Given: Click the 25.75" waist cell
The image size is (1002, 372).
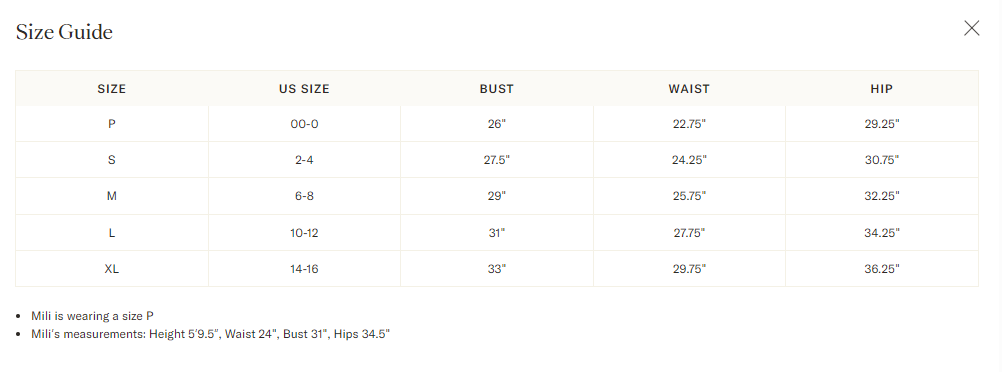Looking at the screenshot, I should [x=689, y=196].
